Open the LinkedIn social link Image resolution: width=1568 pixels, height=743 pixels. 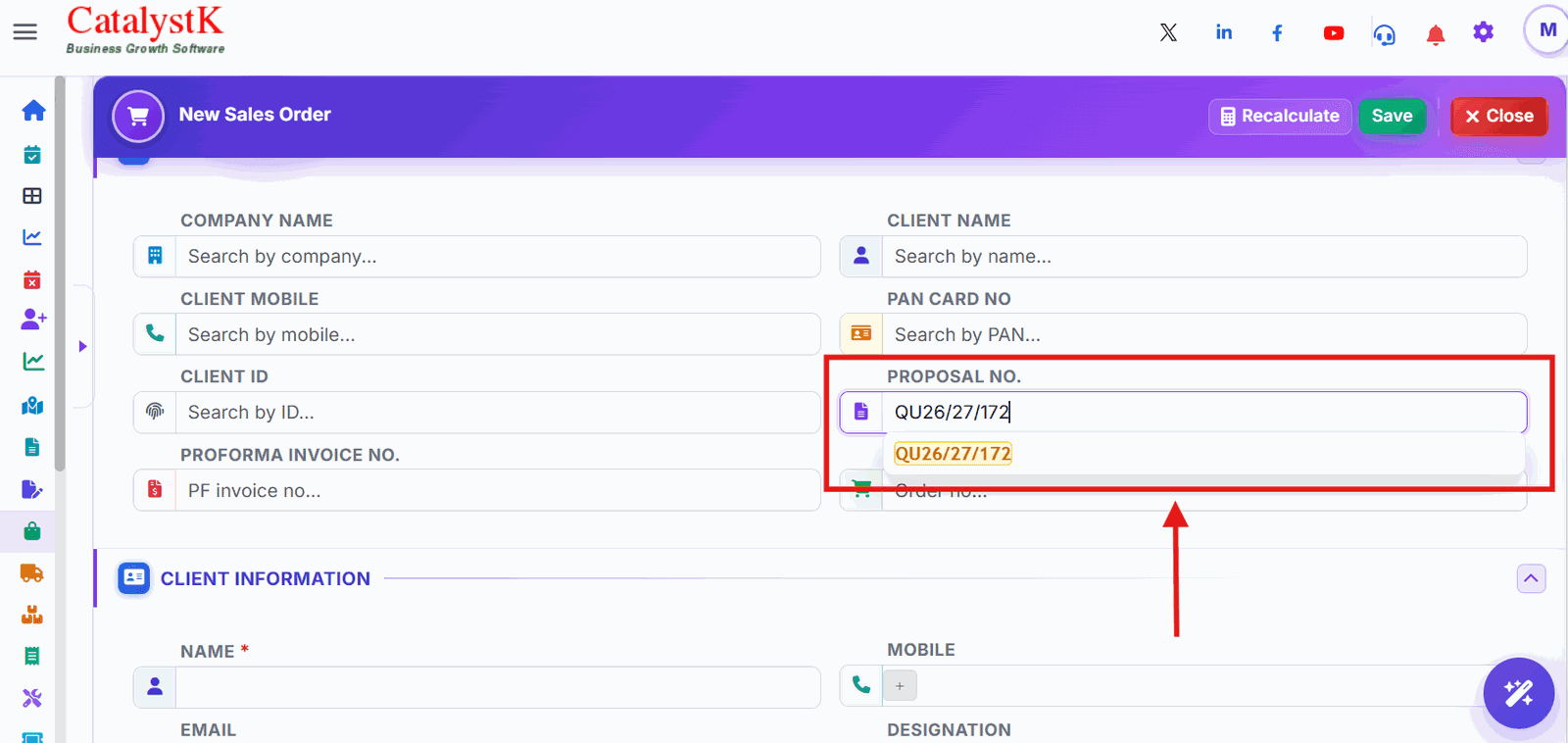coord(1224,32)
